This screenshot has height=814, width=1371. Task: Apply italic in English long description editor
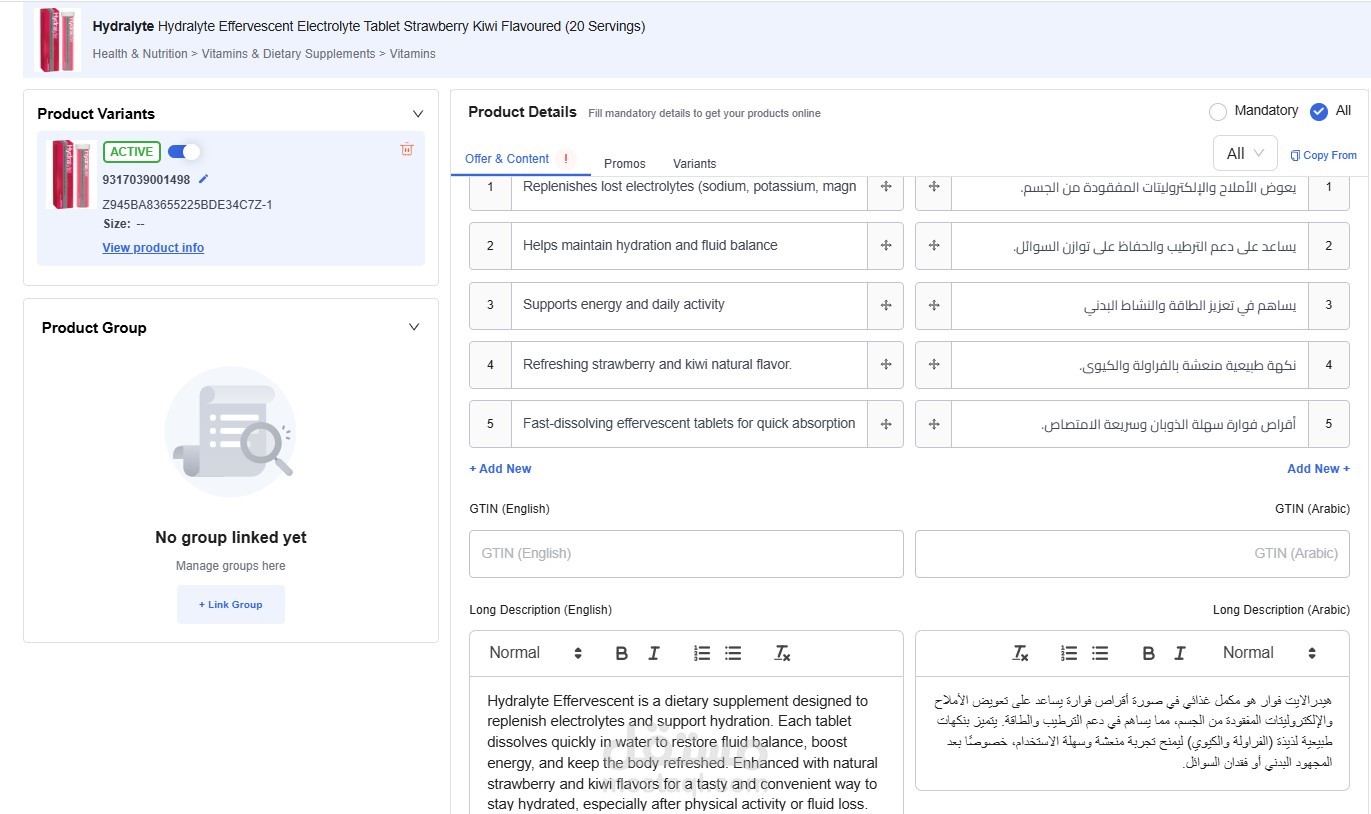654,653
